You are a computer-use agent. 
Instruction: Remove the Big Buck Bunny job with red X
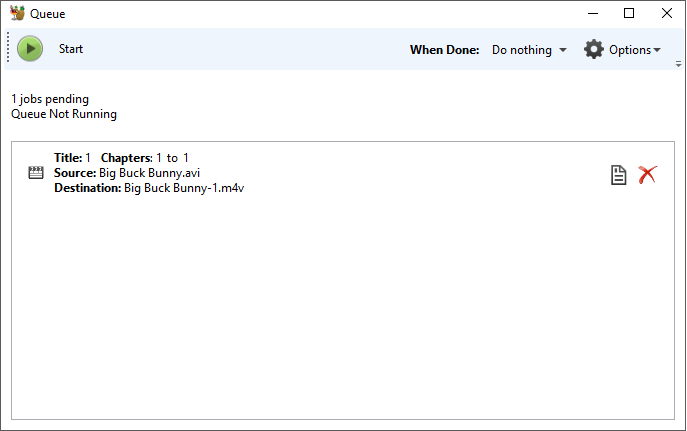pos(647,174)
